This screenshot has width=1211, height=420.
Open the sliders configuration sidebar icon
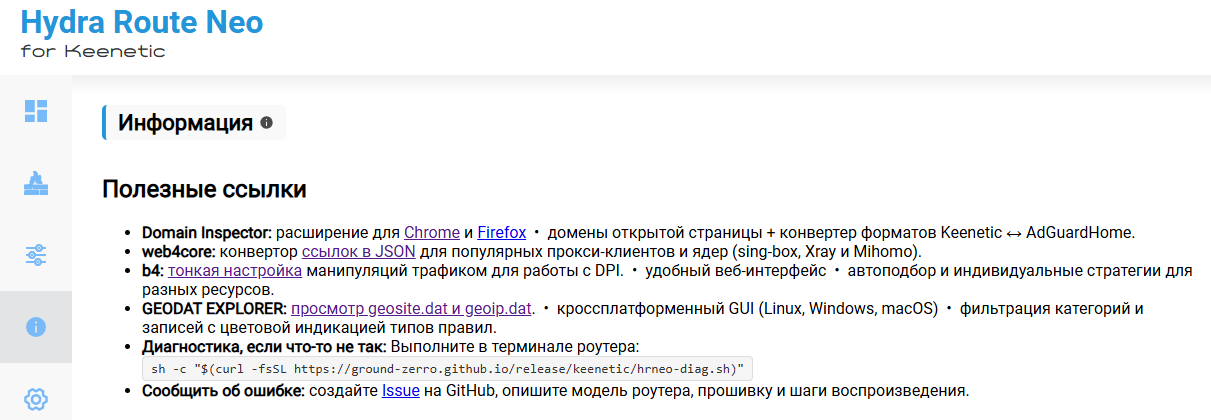36,255
